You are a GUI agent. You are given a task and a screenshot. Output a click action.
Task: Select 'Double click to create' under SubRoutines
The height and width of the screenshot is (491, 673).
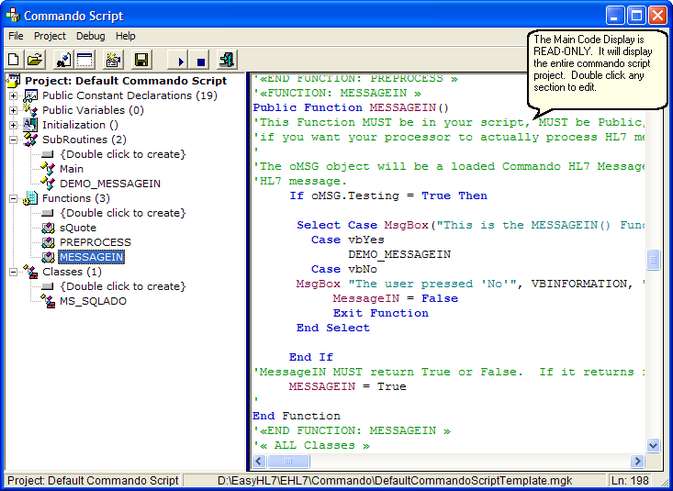coord(123,154)
